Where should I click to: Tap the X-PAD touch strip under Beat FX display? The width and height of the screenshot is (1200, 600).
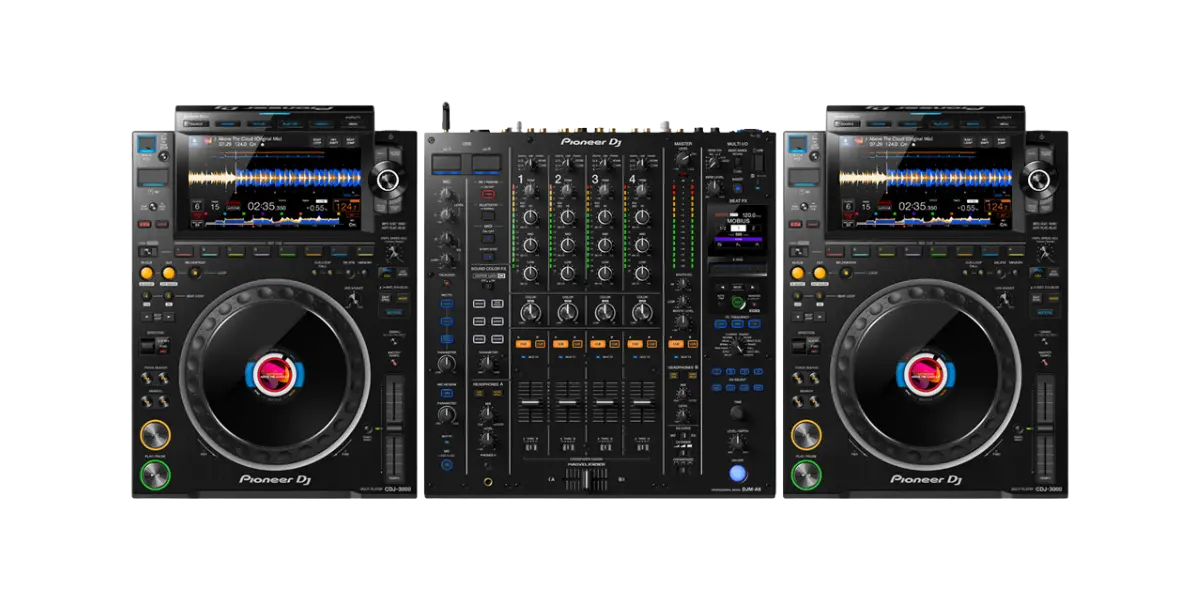click(x=737, y=270)
